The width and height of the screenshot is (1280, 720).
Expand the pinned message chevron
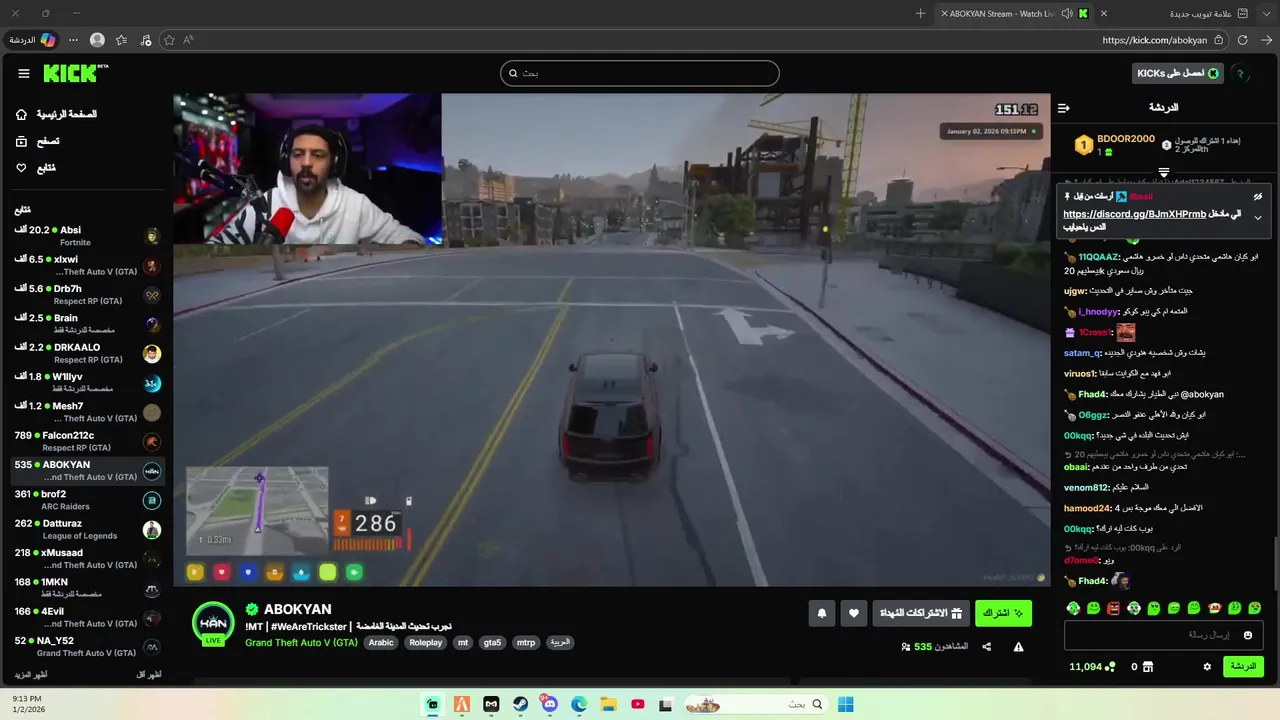pyautogui.click(x=1258, y=218)
